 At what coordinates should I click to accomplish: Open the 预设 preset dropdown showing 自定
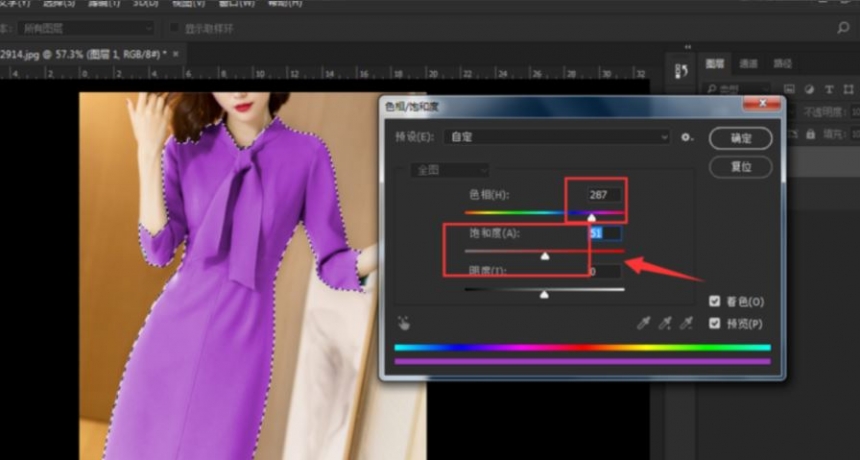click(557, 137)
